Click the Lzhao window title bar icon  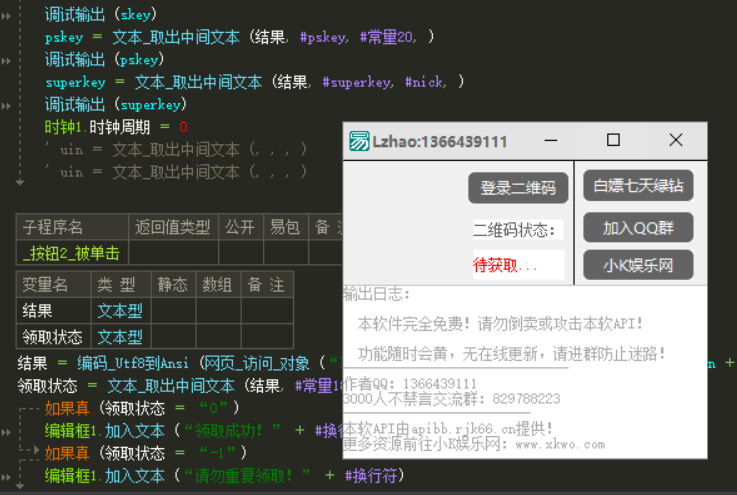(x=359, y=142)
